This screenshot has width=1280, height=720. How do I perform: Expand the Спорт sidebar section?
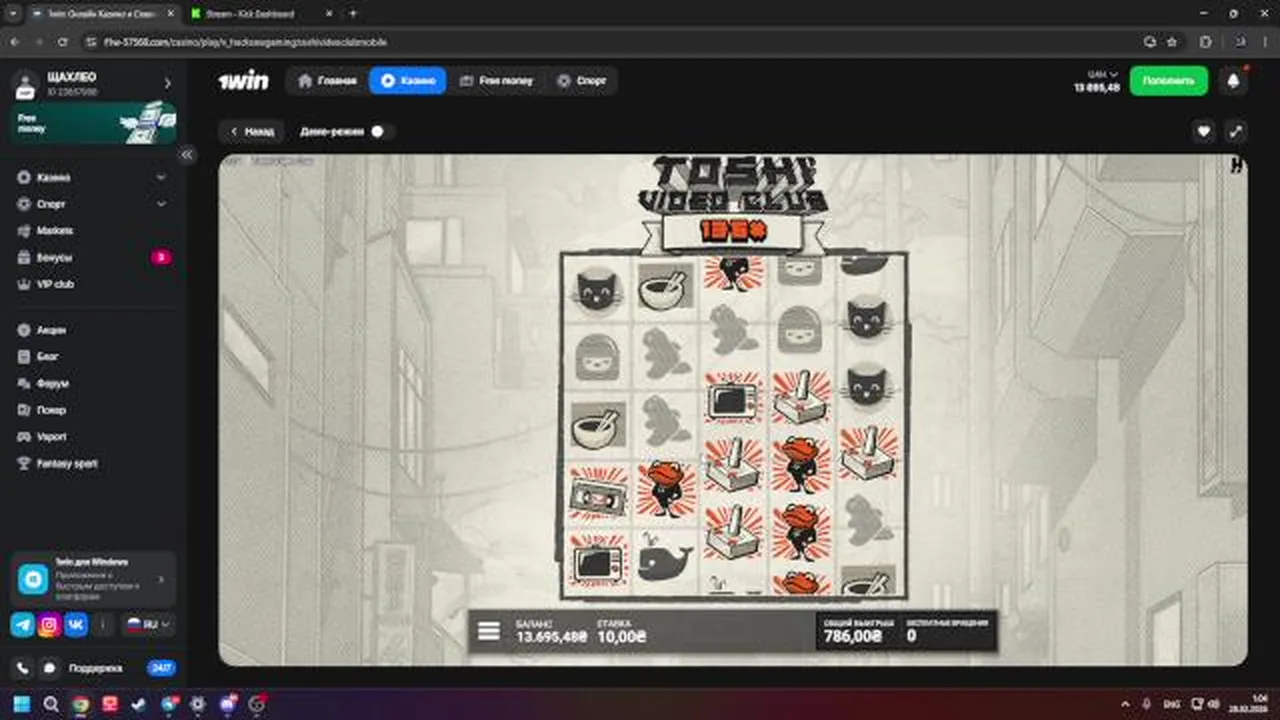(x=162, y=204)
